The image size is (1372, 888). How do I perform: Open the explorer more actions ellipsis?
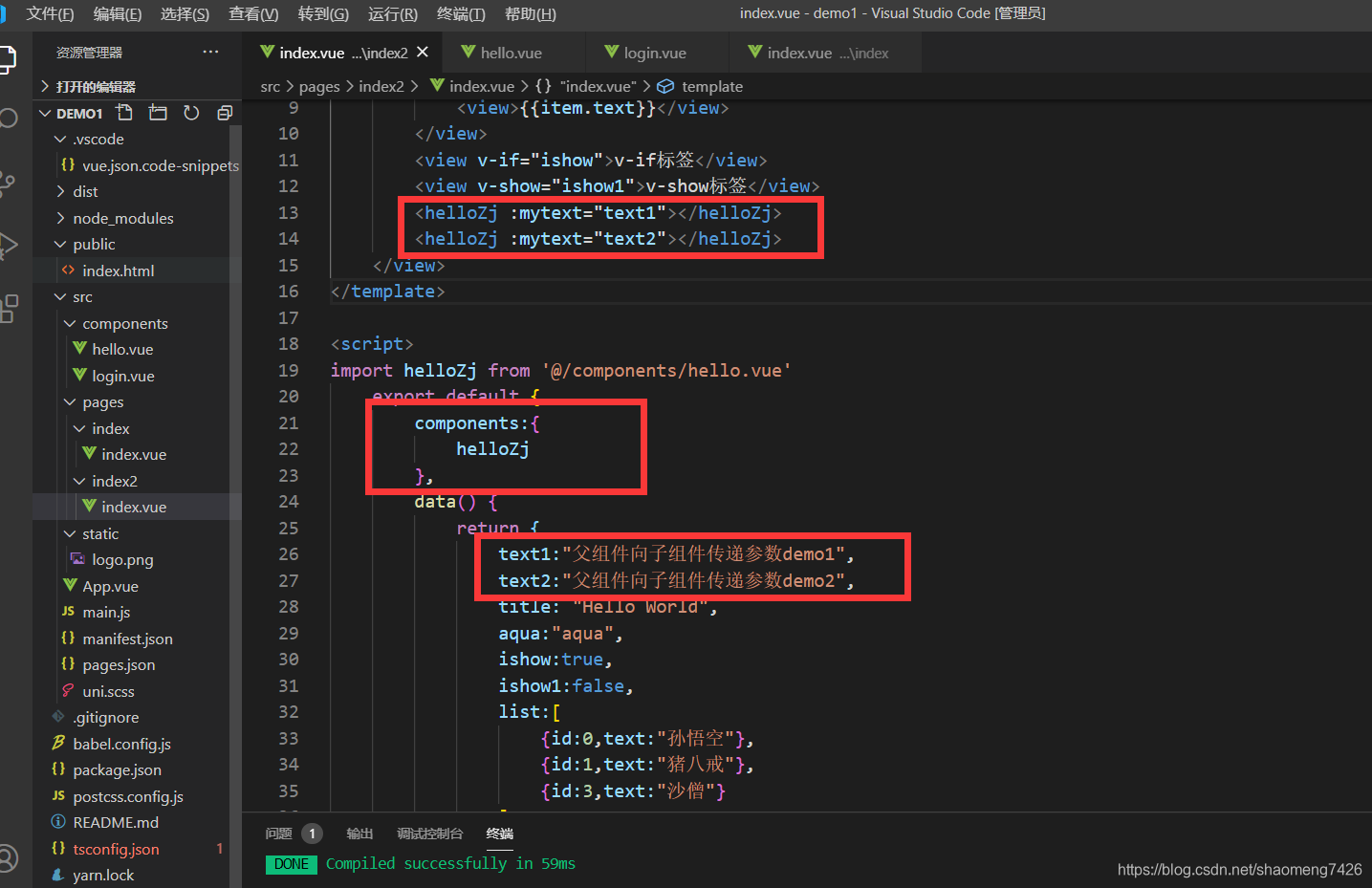pos(210,52)
